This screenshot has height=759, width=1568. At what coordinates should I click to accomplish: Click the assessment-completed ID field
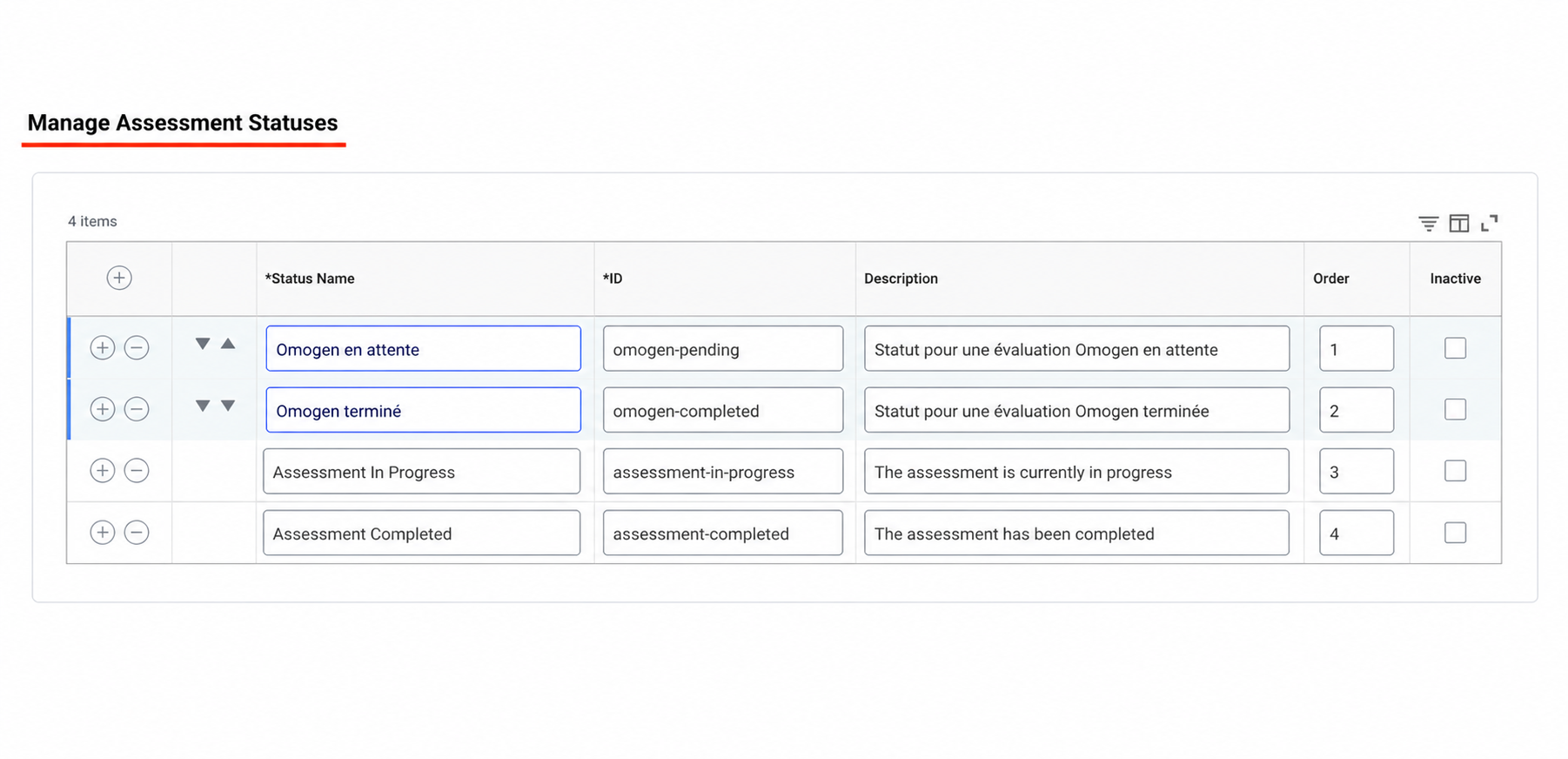coord(723,533)
